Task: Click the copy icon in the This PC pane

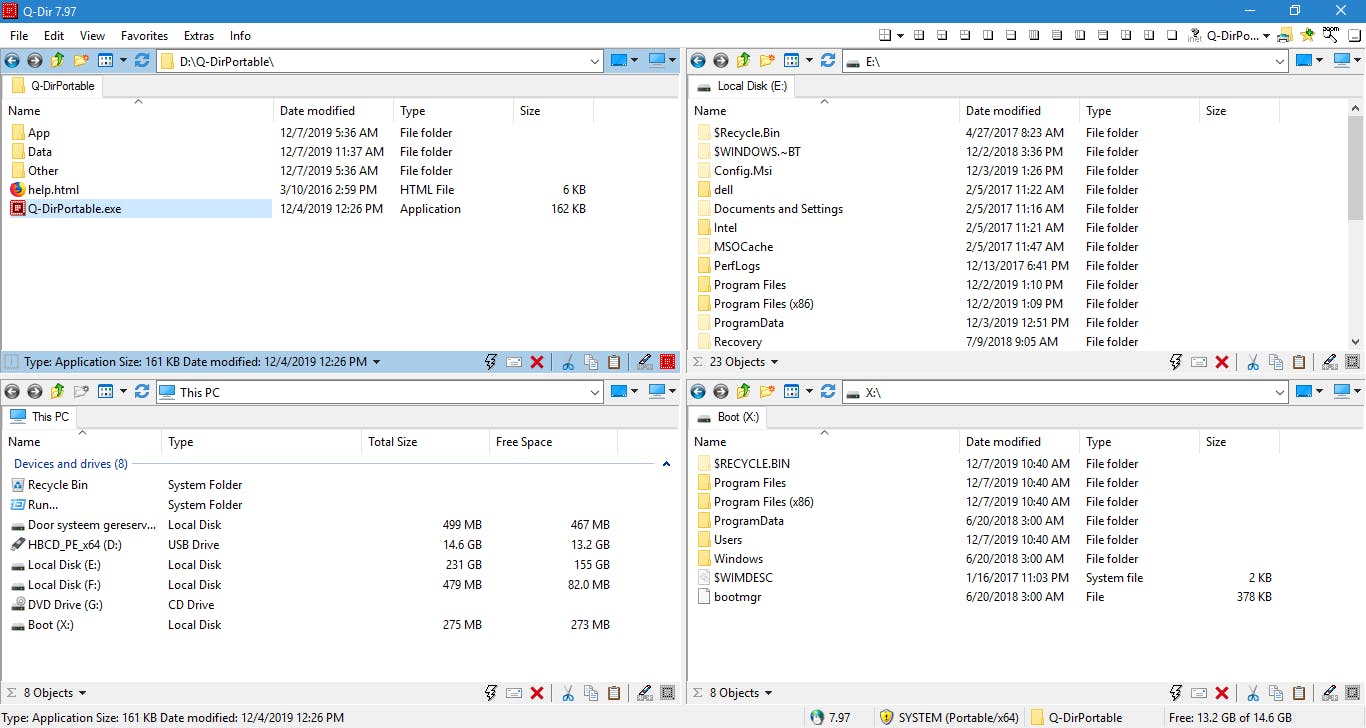Action: point(591,693)
